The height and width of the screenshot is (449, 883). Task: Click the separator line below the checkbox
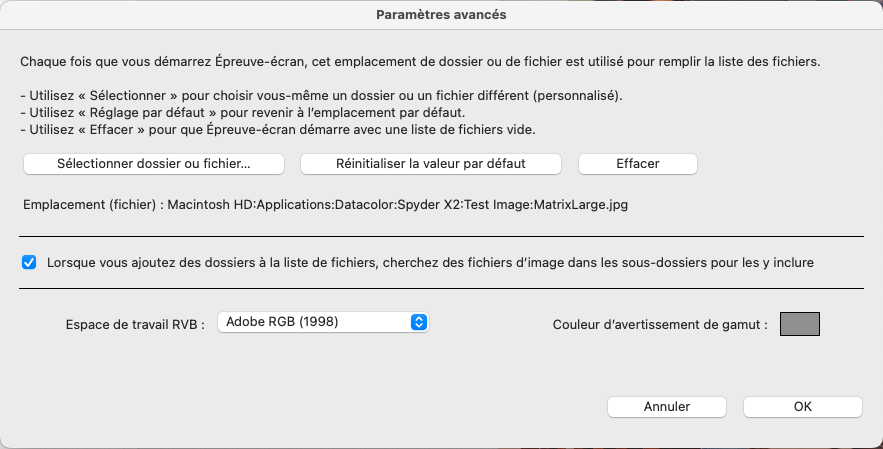point(442,288)
